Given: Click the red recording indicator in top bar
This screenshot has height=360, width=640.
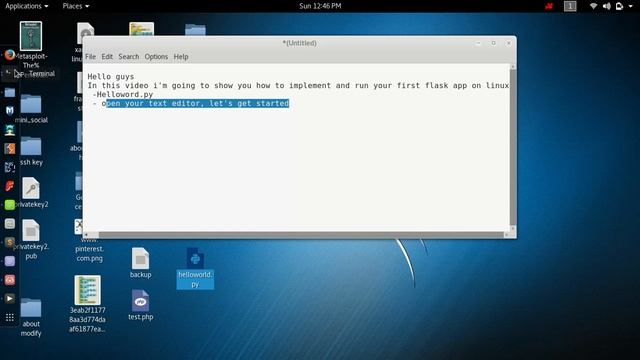Looking at the screenshot, I should click(549, 6).
